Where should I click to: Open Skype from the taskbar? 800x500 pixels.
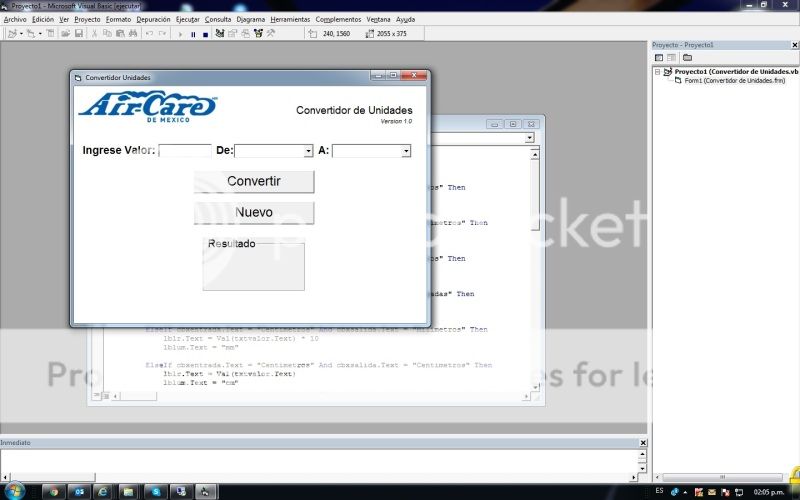pyautogui.click(x=156, y=492)
